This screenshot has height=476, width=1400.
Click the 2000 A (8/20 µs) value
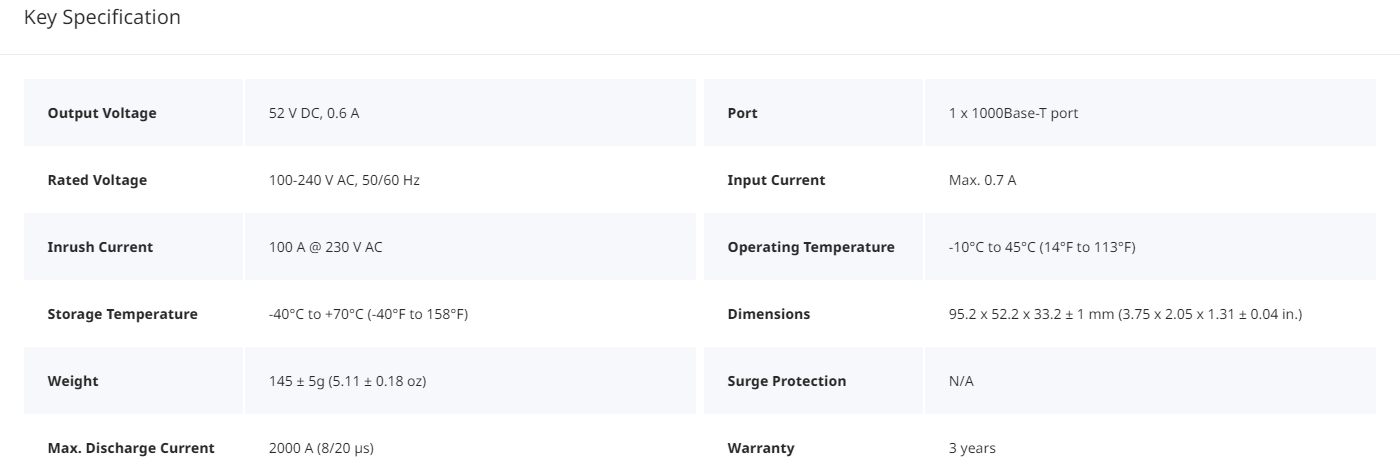[321, 448]
